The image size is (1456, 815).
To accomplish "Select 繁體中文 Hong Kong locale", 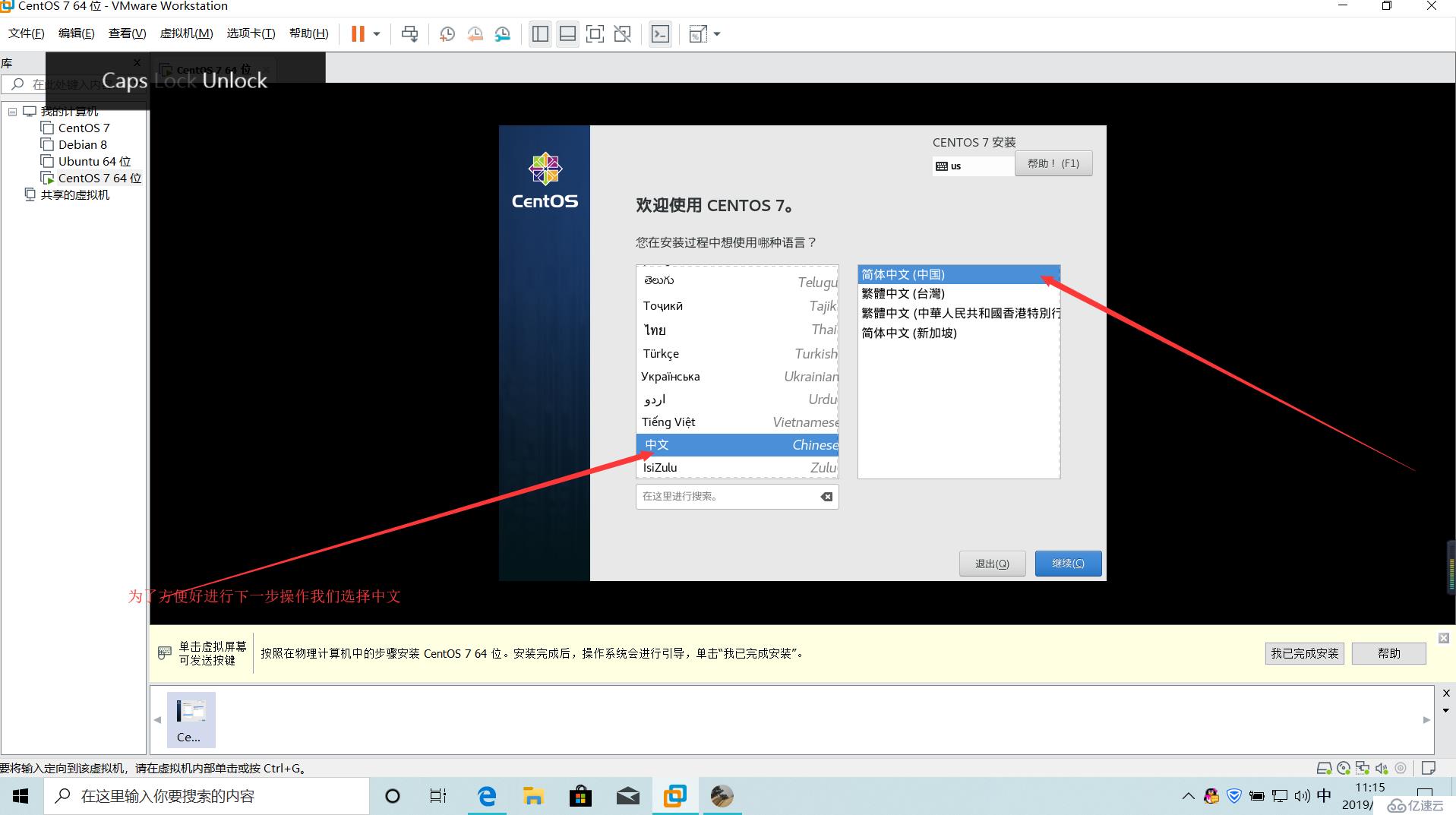I will [x=959, y=313].
